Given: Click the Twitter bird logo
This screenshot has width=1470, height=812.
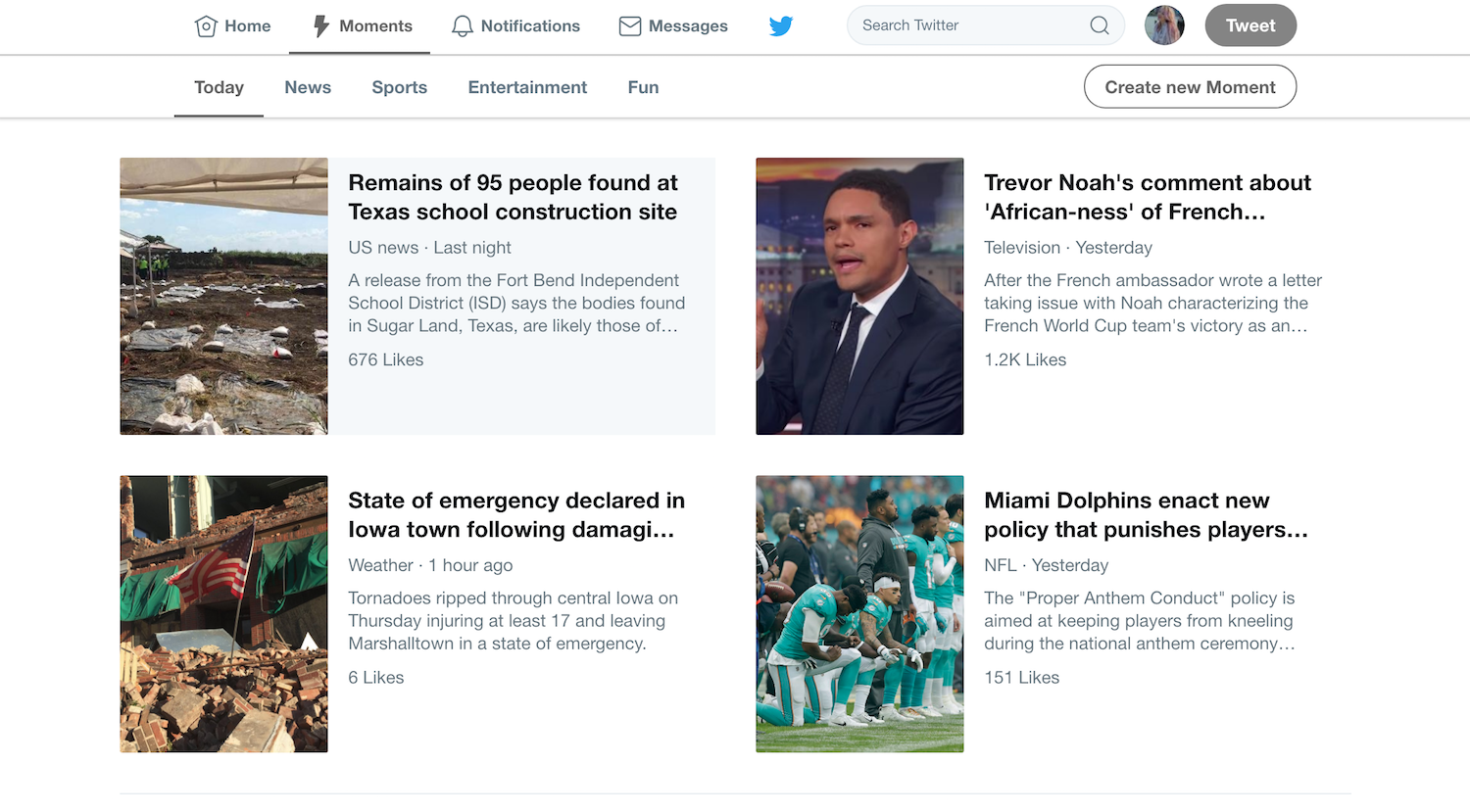Looking at the screenshot, I should tap(781, 26).
